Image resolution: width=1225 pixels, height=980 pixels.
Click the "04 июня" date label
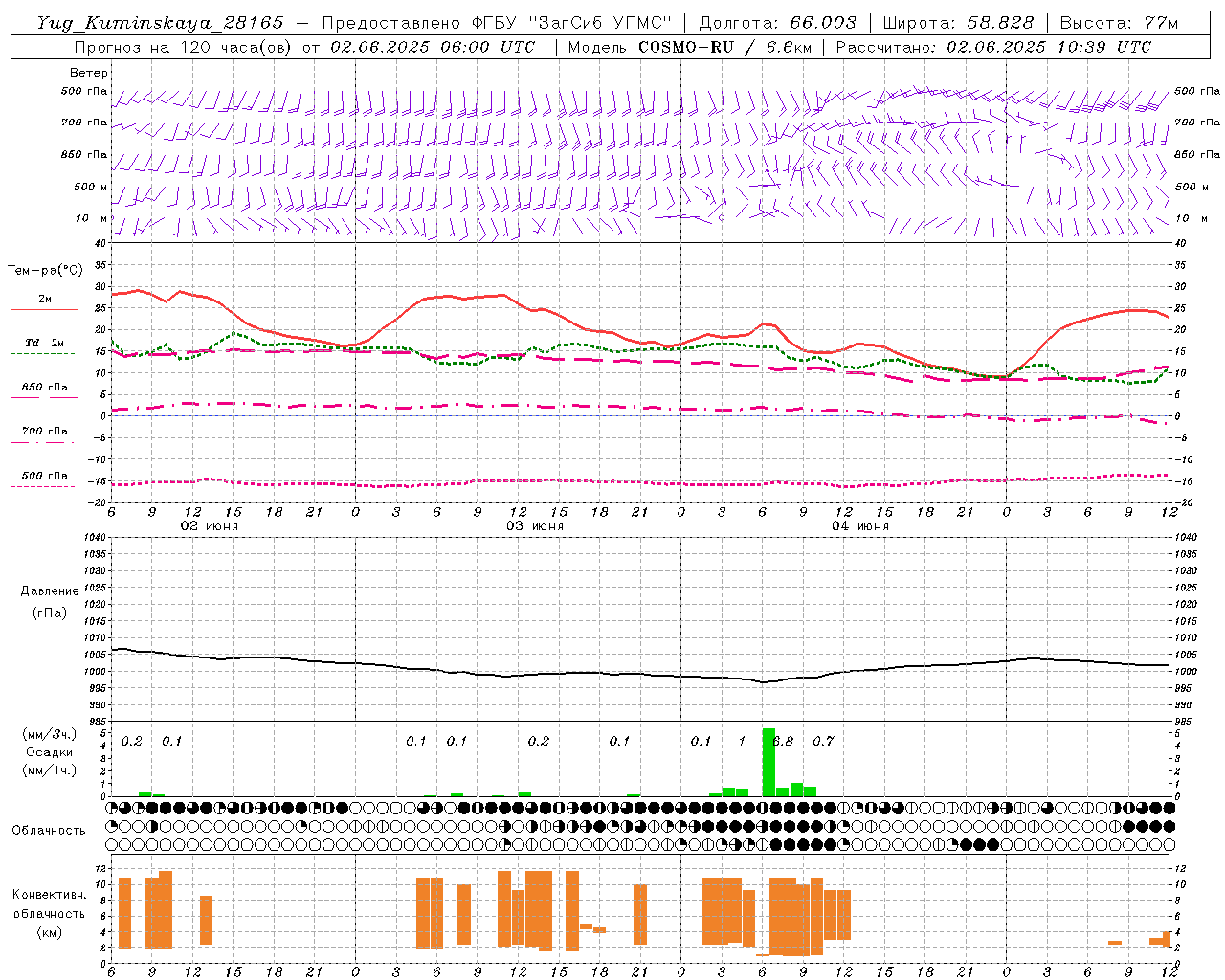[860, 526]
